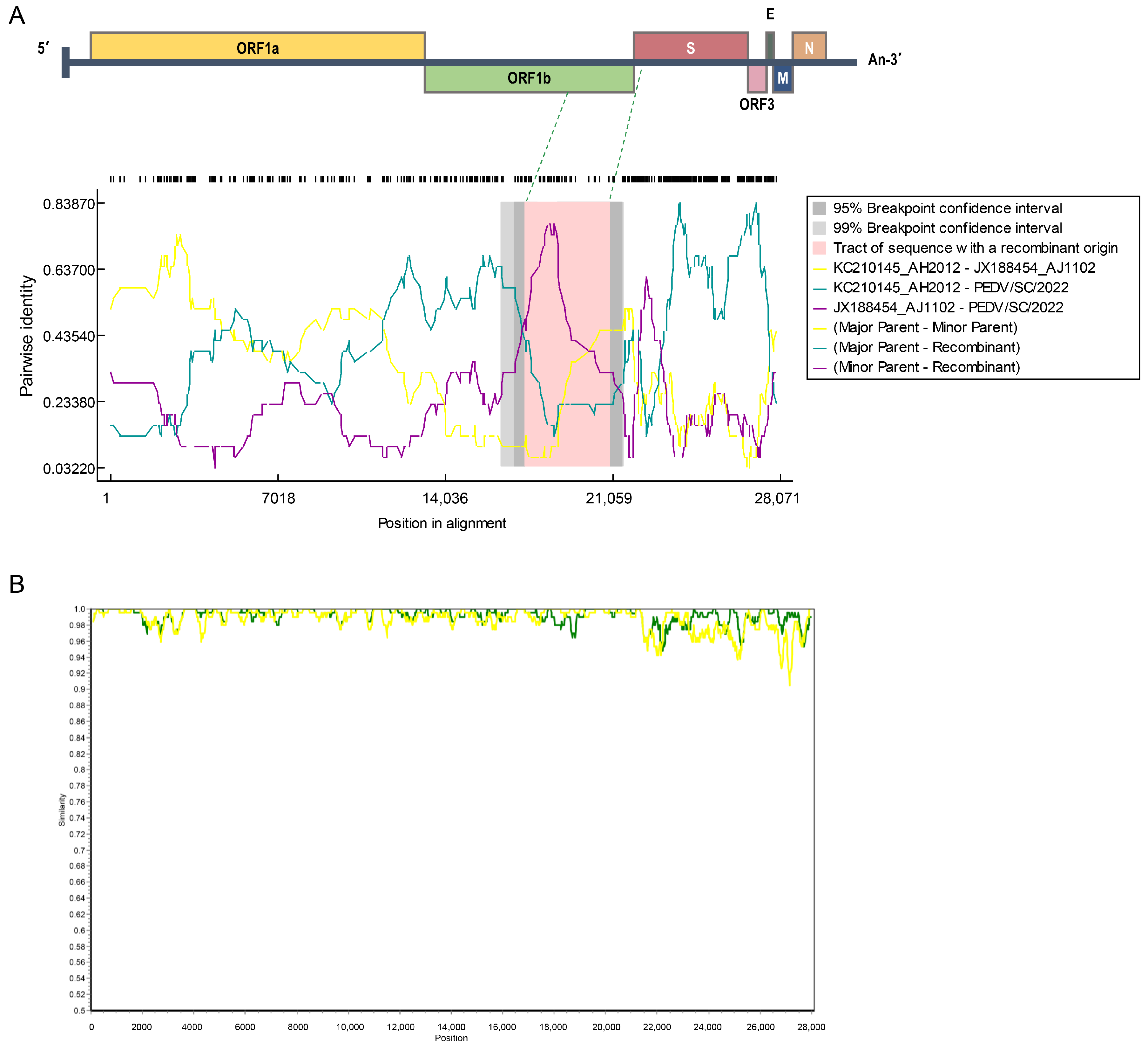This screenshot has height=1050, width=1148.
Task: Click the pink ORF3 gene box
Action: click(757, 78)
